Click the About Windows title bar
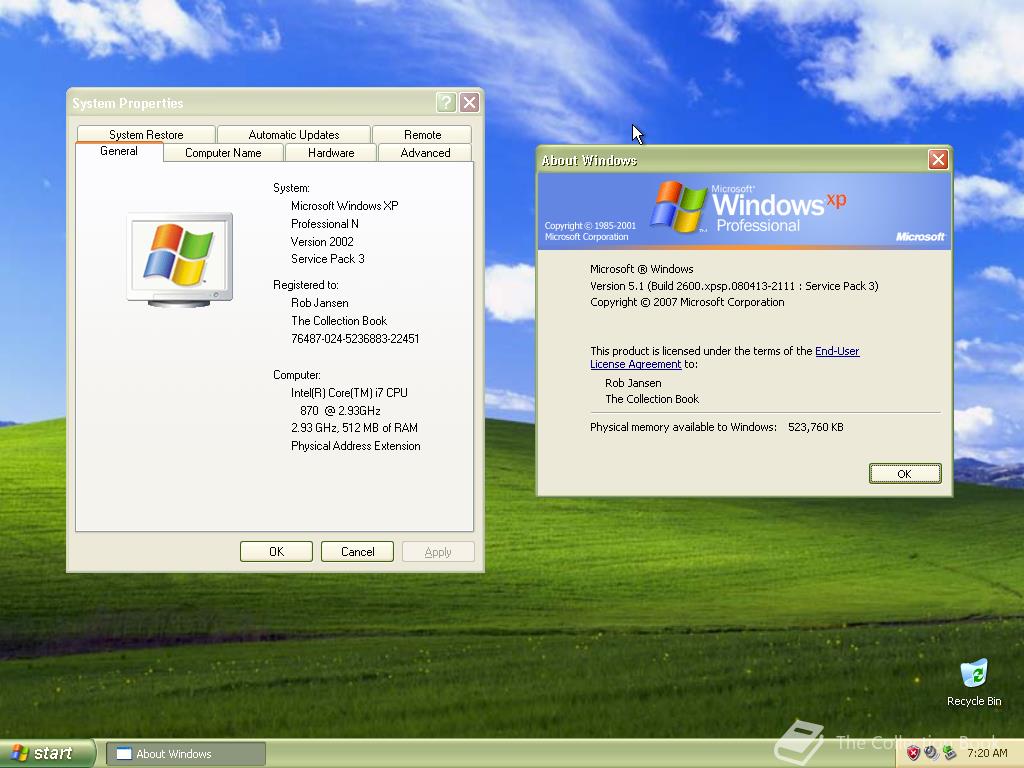This screenshot has height=768, width=1024. [731, 160]
